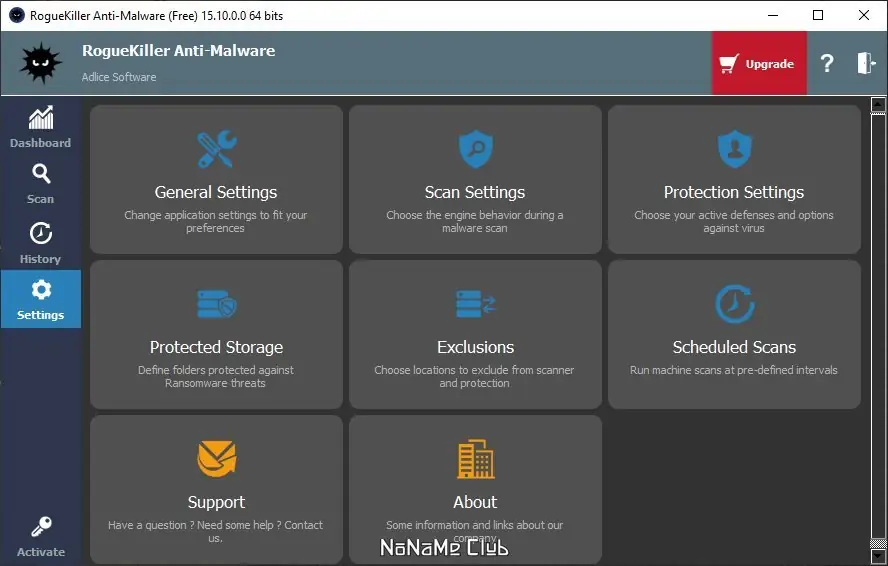Click the About building icon
Viewport: 888px width, 566px height.
(x=475, y=460)
